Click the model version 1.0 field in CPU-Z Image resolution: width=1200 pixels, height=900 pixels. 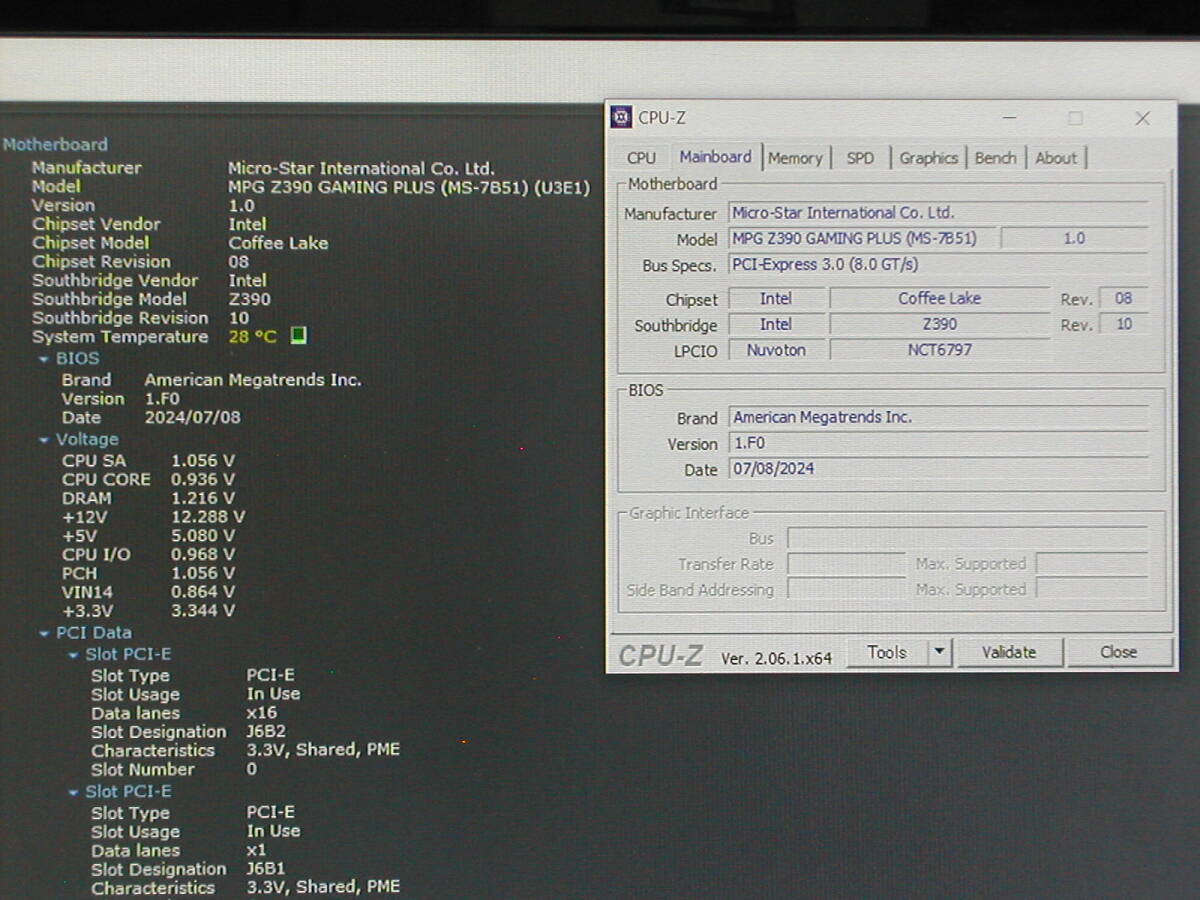(1074, 238)
